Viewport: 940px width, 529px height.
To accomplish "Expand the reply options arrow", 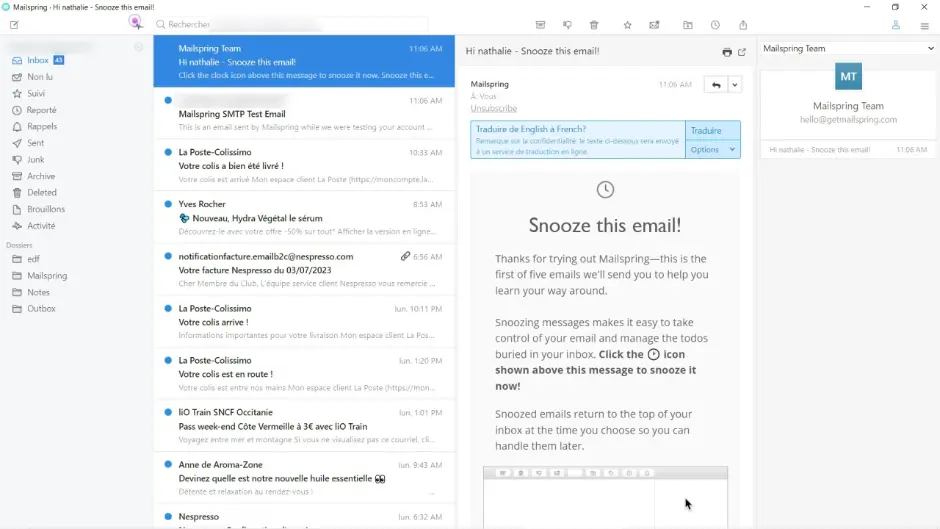I will click(x=735, y=85).
